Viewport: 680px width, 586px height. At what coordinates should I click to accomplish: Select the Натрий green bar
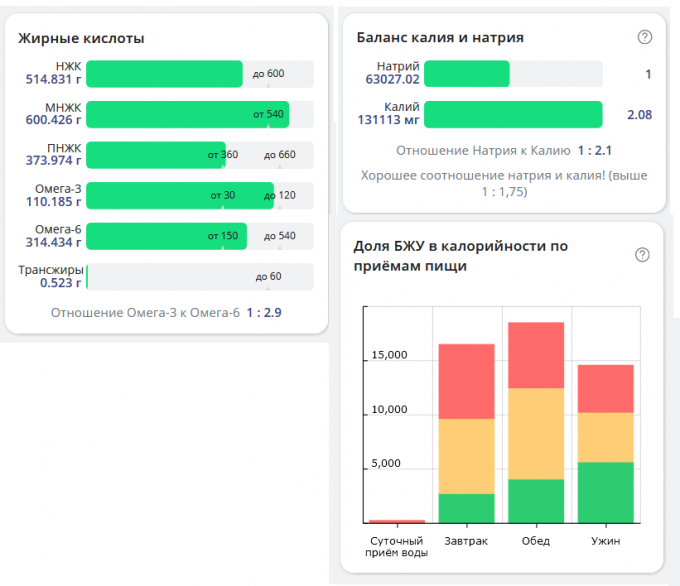pyautogui.click(x=467, y=74)
